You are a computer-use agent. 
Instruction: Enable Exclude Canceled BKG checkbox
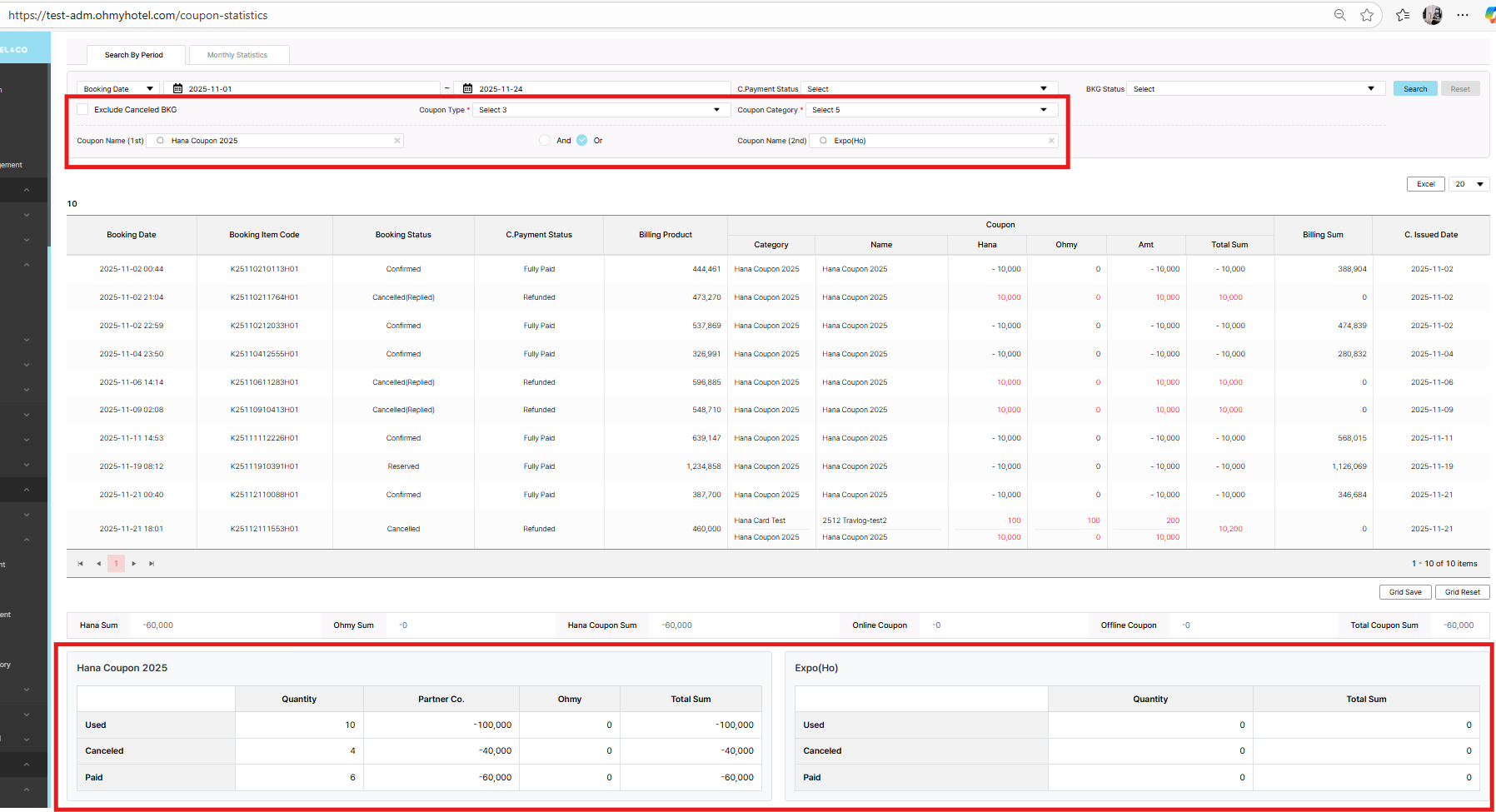pos(82,110)
